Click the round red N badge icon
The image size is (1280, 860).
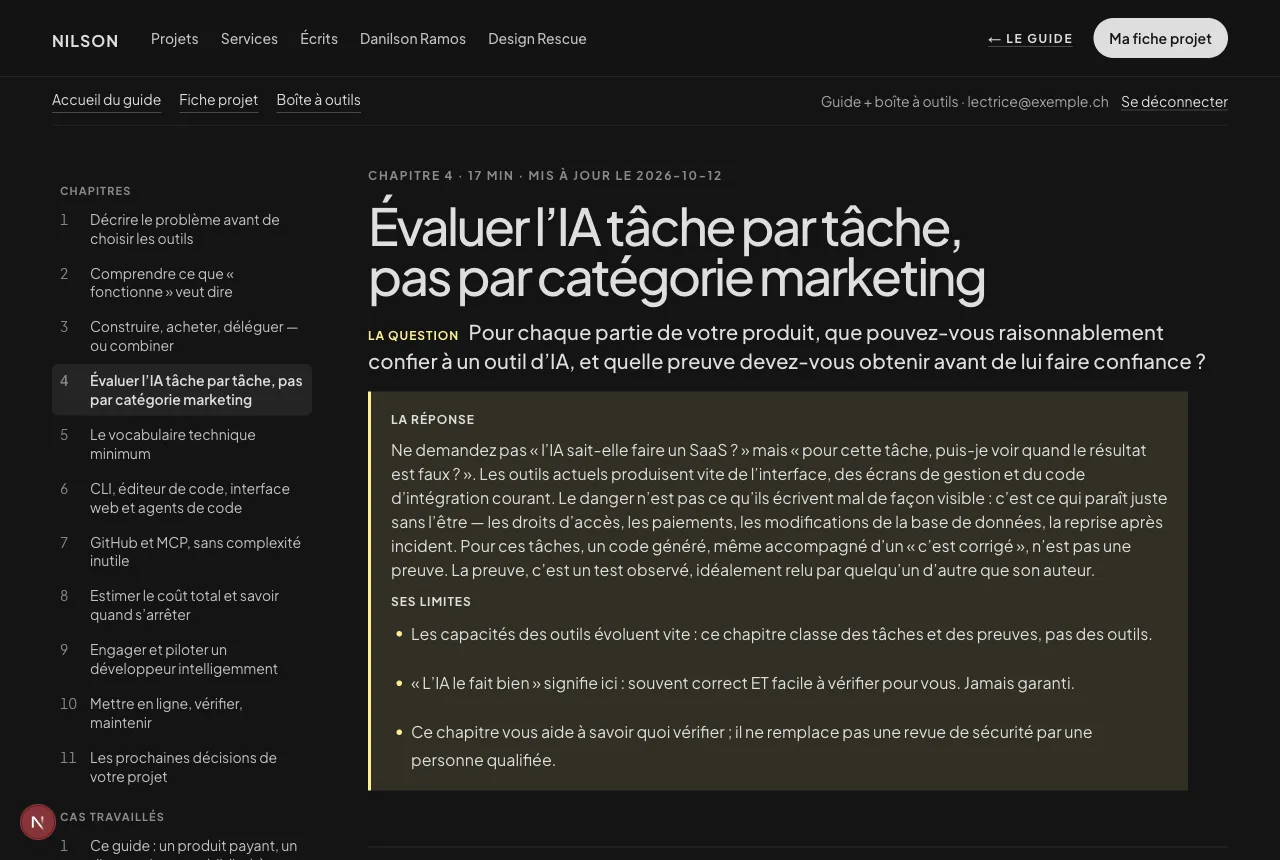(x=38, y=822)
